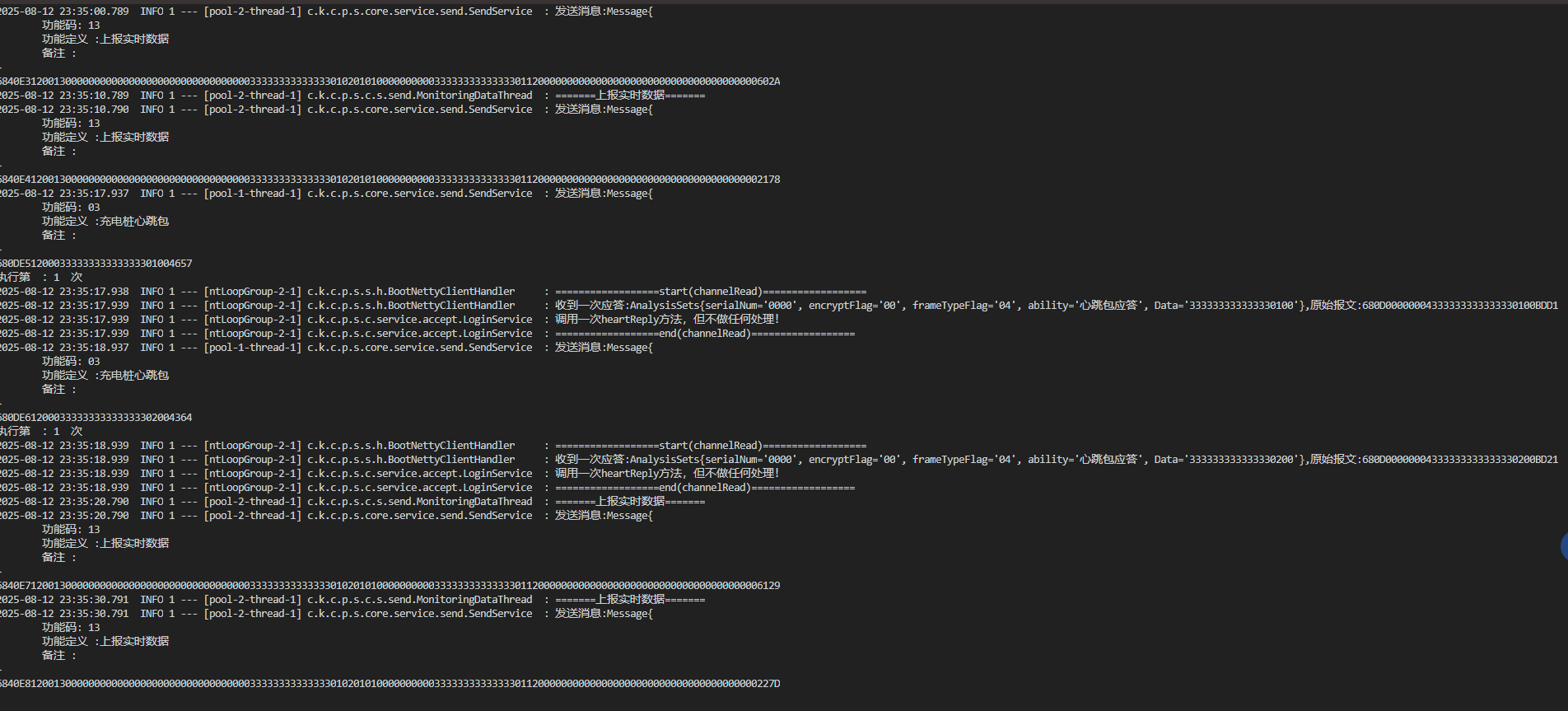Click the 23:35:30.791 SendService 发送消息 line

pos(329,614)
